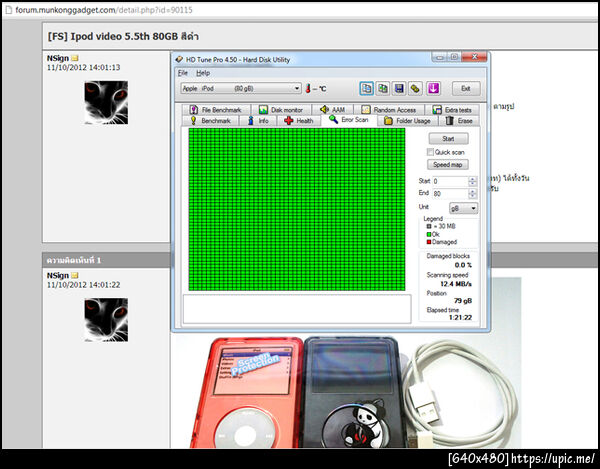This screenshot has width=600, height=469.
Task: Click the Position 79 gB value
Action: click(x=463, y=301)
